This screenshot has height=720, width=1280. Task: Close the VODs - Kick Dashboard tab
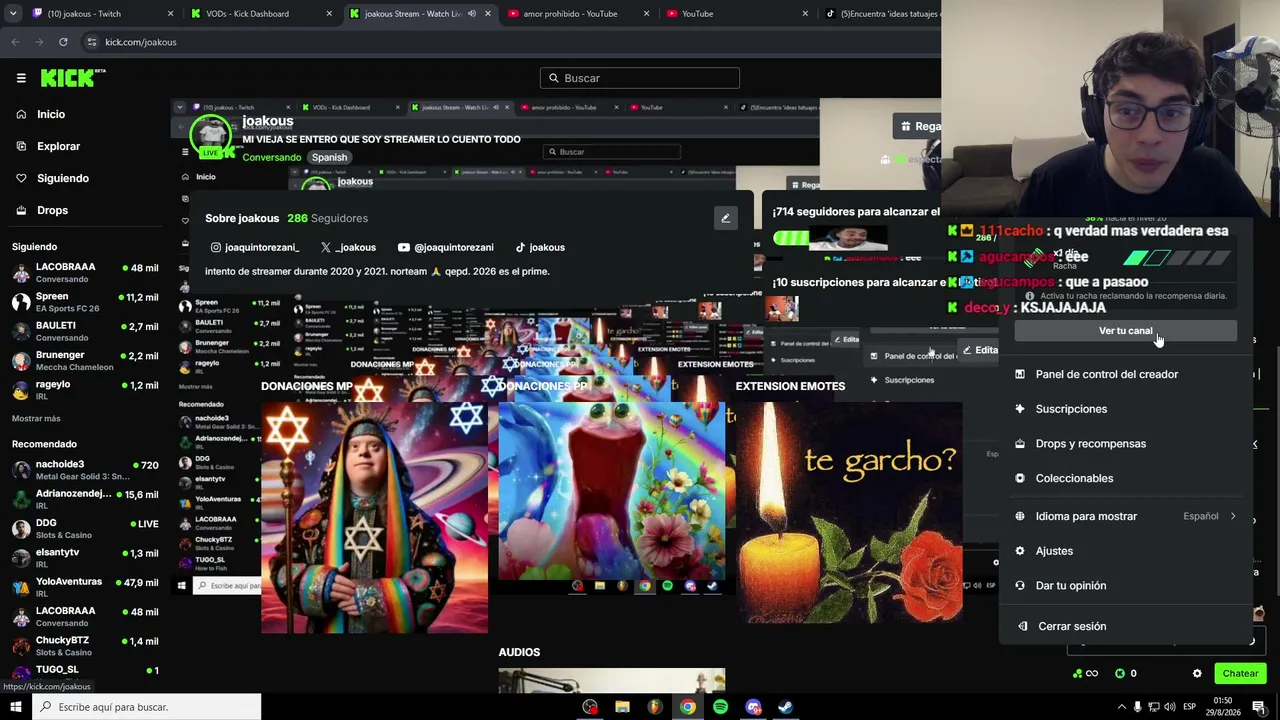[329, 14]
